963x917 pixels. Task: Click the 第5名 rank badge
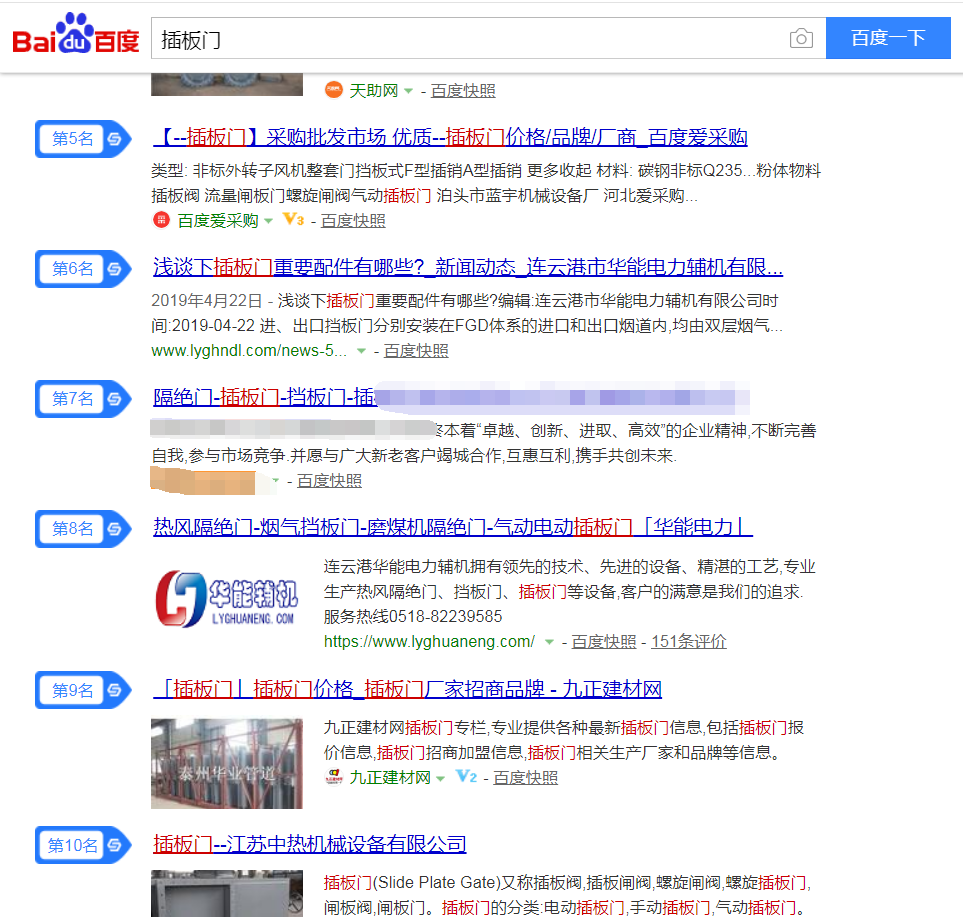tap(83, 139)
